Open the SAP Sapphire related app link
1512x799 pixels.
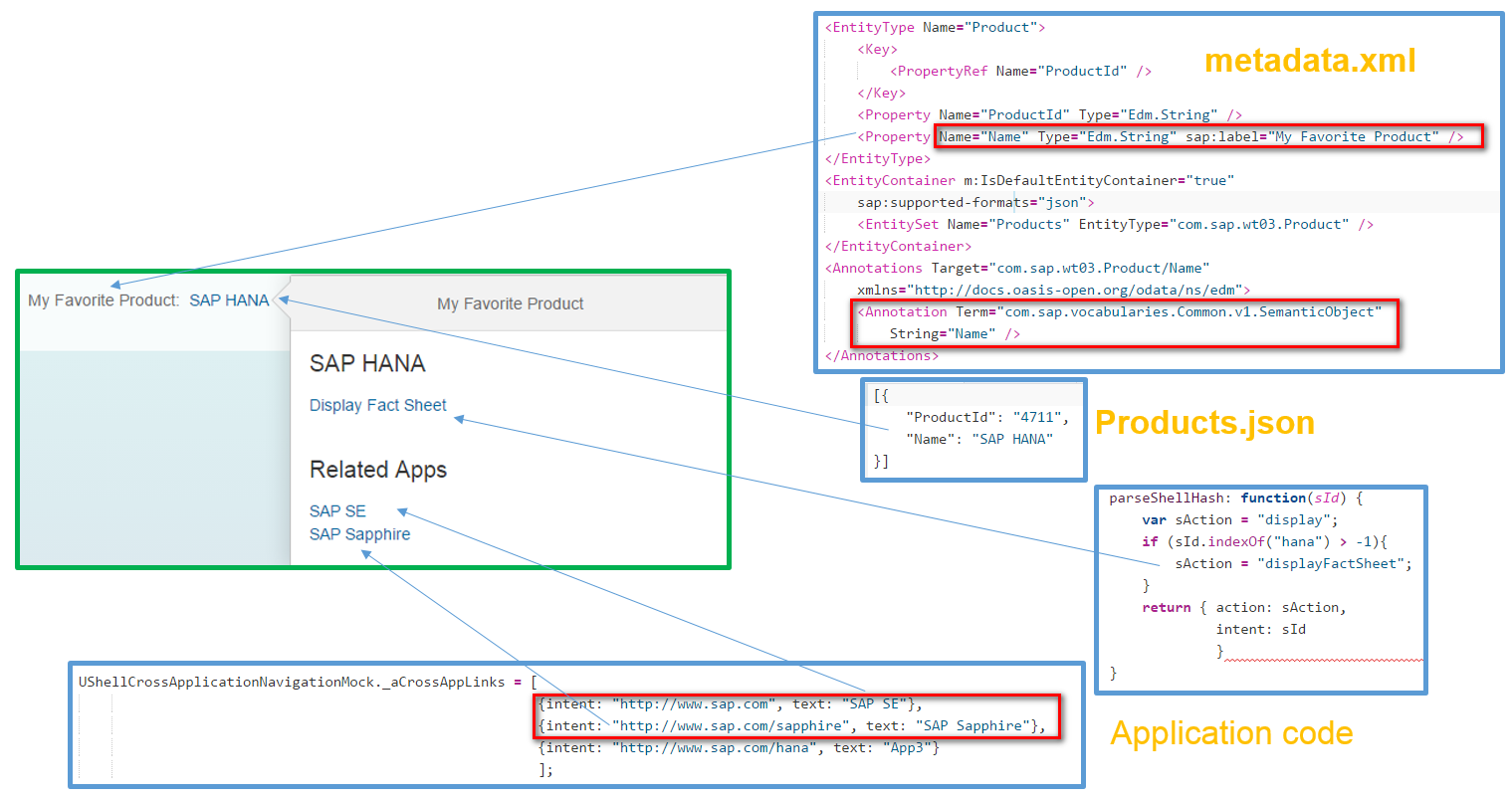click(359, 534)
